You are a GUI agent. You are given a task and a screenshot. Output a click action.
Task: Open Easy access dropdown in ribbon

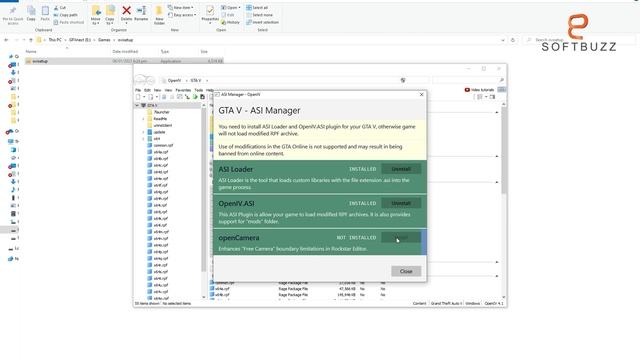pos(182,15)
